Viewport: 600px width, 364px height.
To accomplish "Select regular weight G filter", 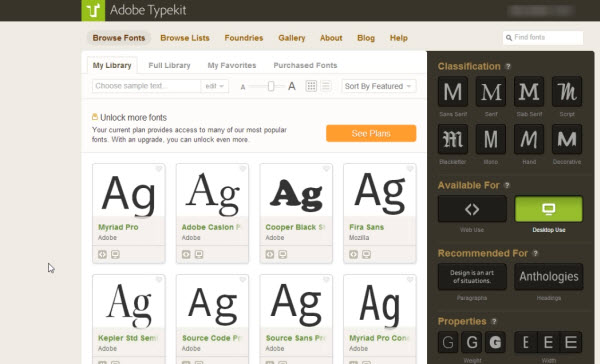I will tap(472, 342).
